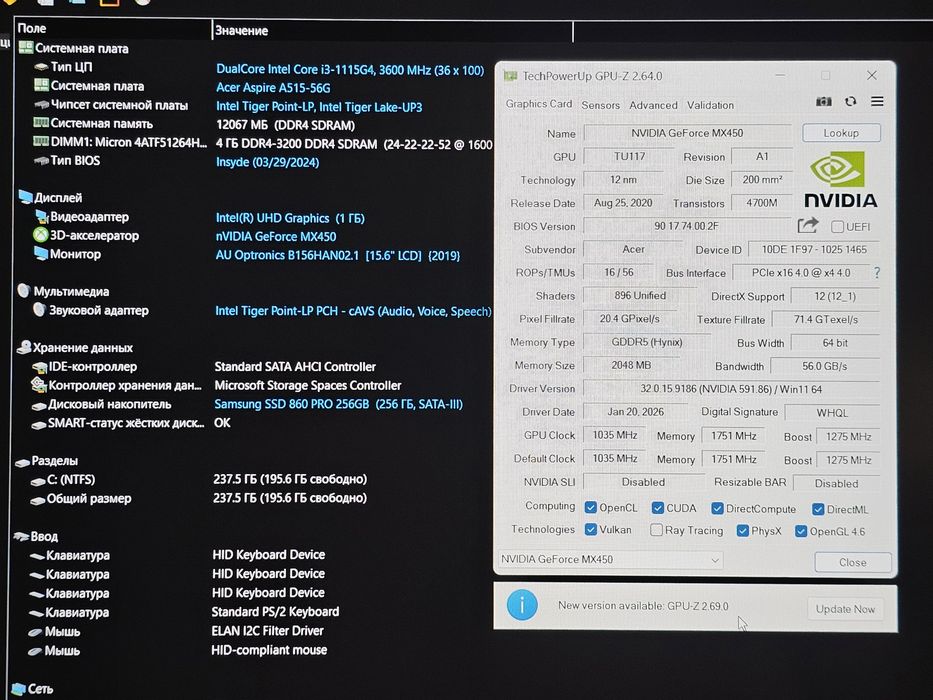The height and width of the screenshot is (700, 933).
Task: Select the Общий размер row
Action: tap(199, 498)
